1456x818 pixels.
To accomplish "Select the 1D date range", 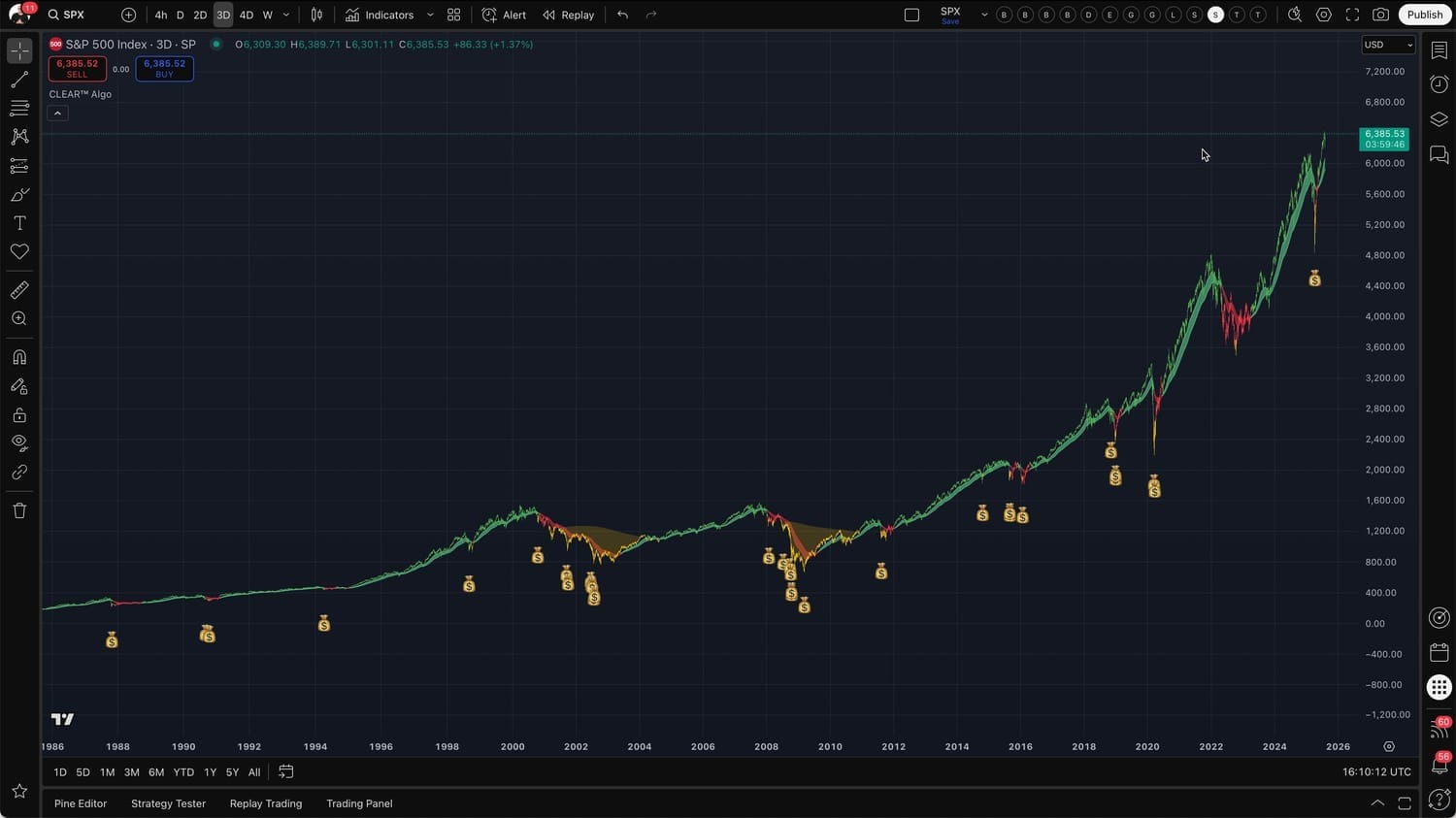I will [60, 772].
